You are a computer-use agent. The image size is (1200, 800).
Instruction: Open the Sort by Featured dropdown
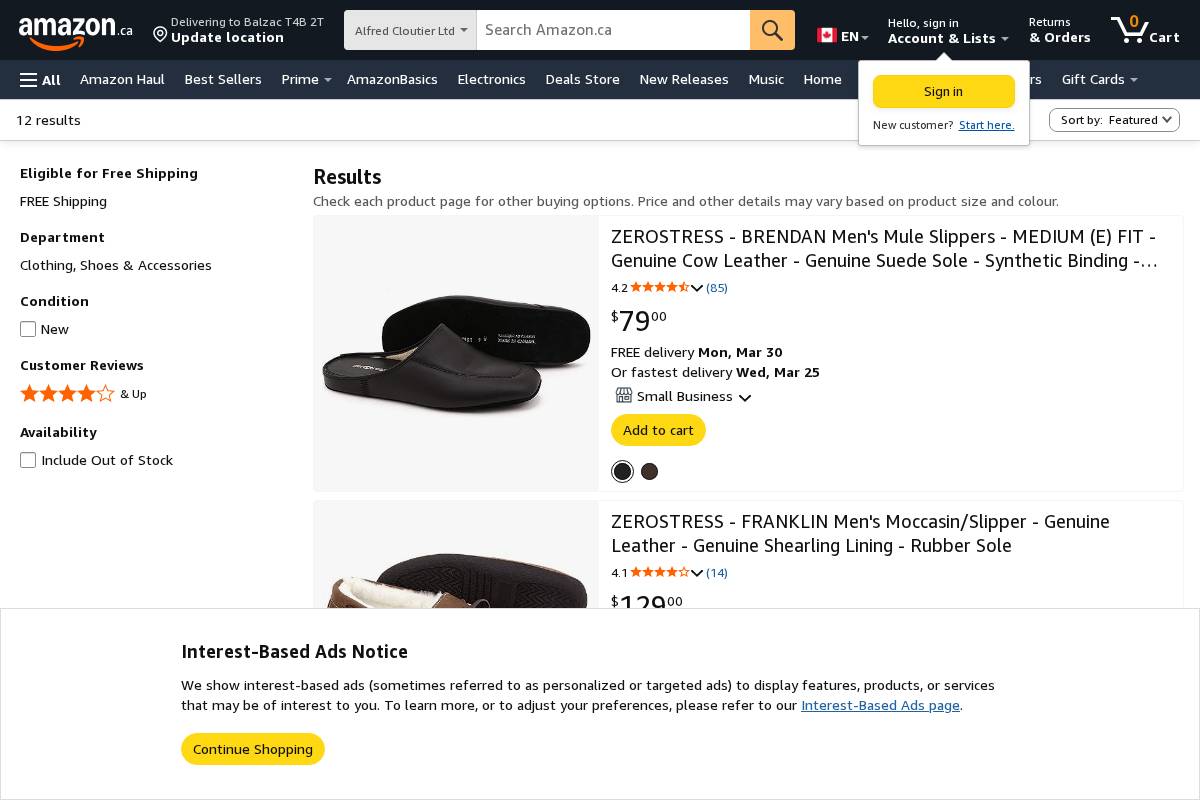(x=1114, y=120)
